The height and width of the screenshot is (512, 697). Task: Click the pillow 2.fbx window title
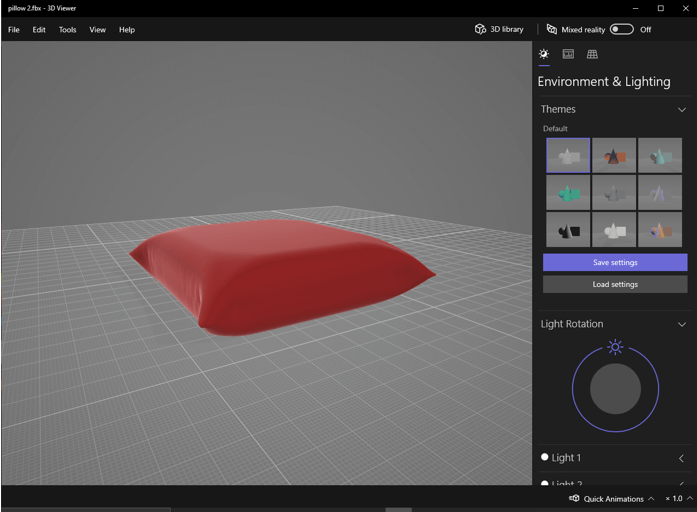tap(42, 8)
